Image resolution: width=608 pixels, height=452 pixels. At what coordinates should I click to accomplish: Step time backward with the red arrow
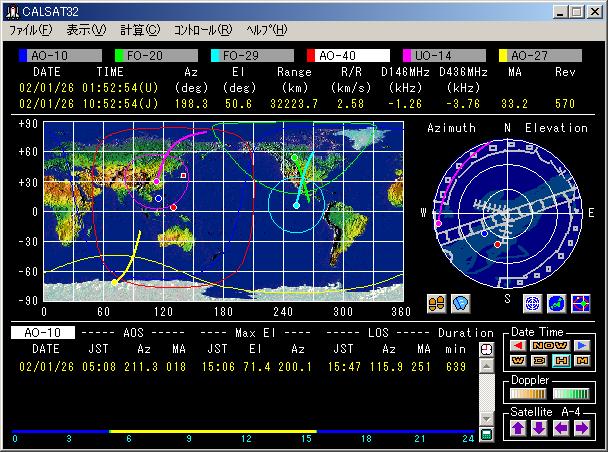point(518,345)
